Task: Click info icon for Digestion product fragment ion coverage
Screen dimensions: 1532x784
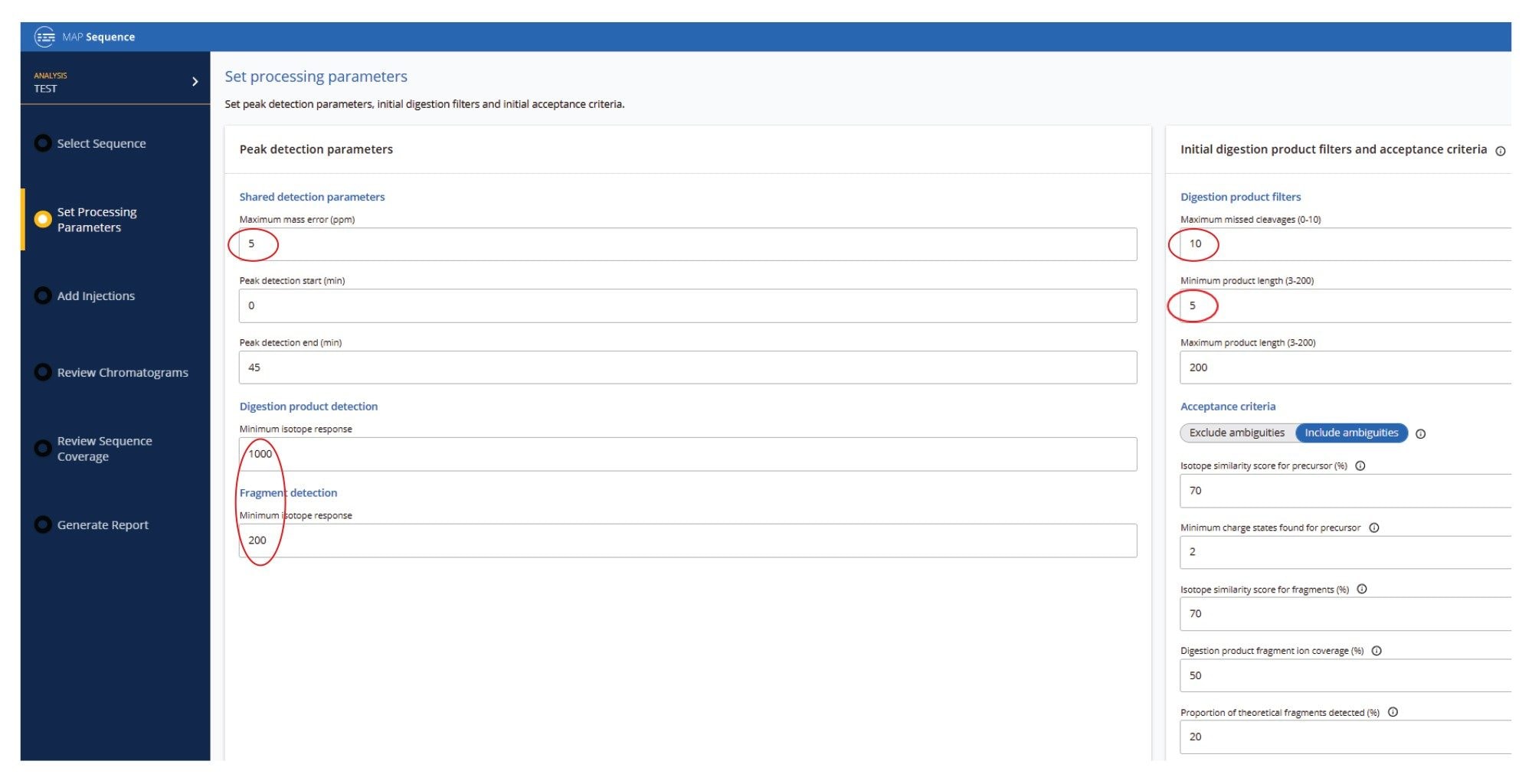Action: click(x=1378, y=651)
